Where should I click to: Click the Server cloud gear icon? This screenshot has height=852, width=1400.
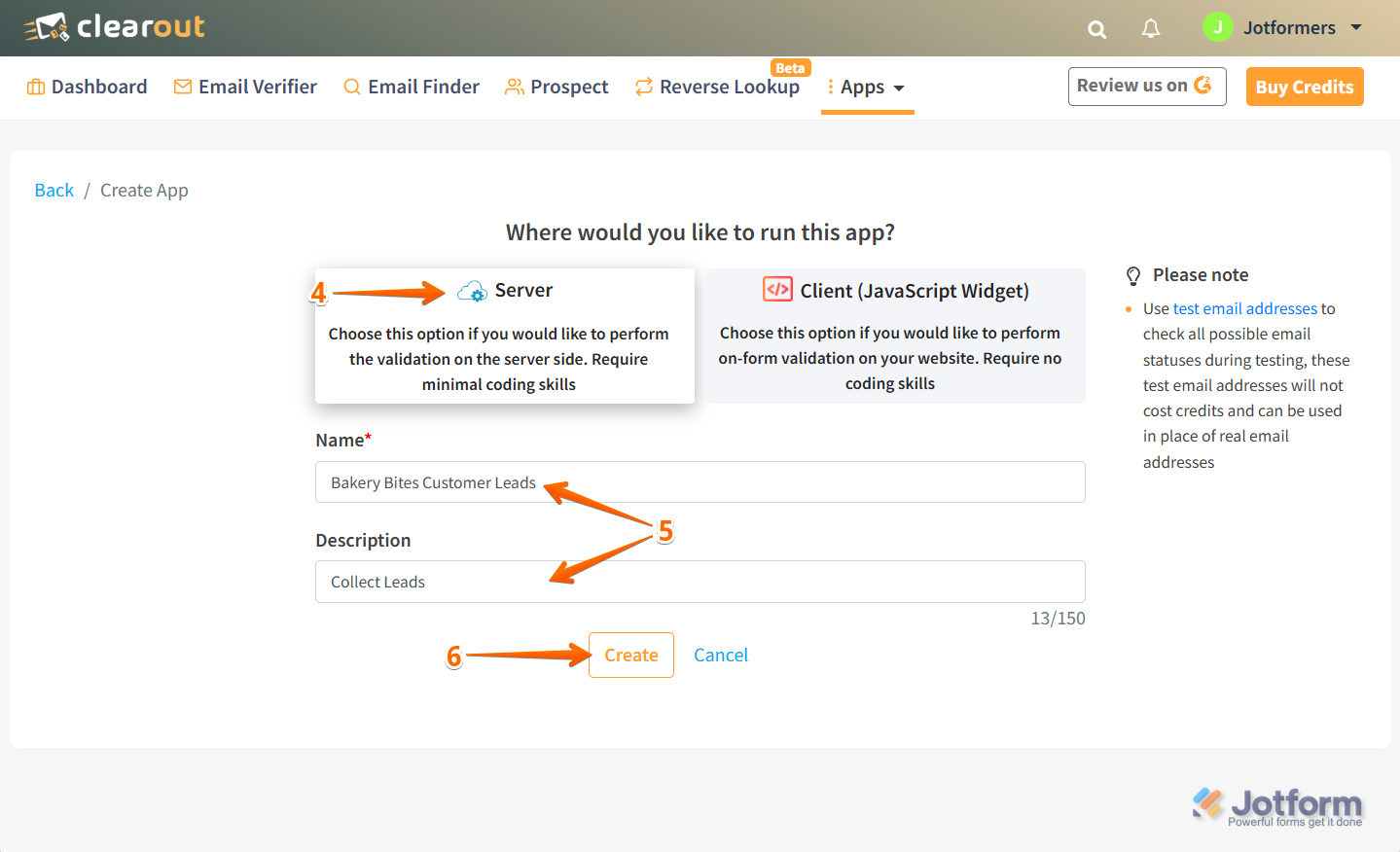tap(472, 291)
